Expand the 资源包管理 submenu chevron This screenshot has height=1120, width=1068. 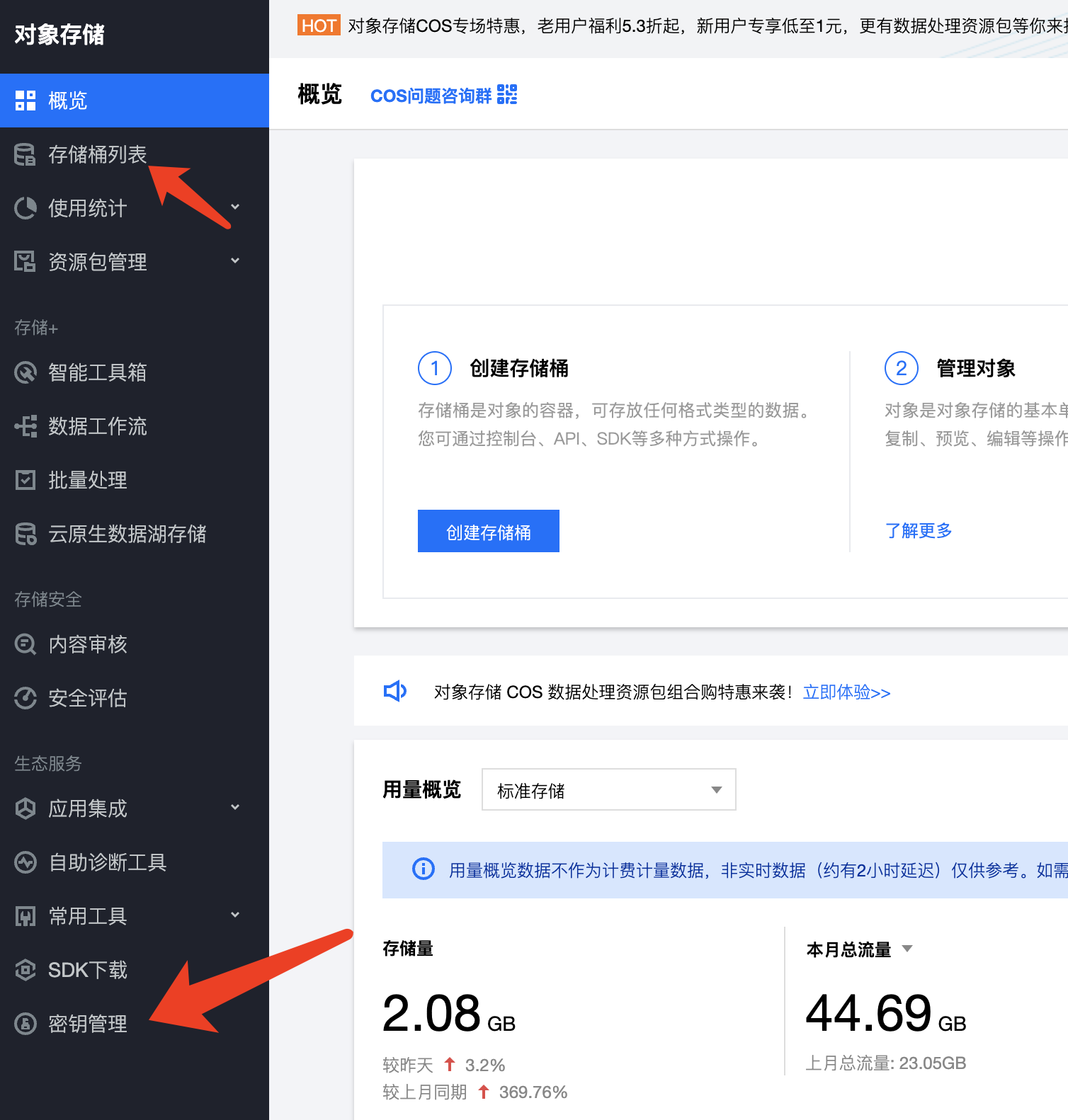235,261
